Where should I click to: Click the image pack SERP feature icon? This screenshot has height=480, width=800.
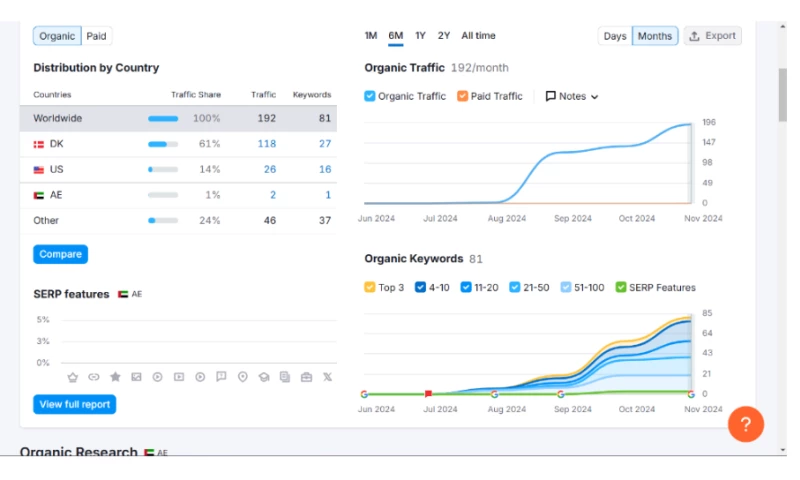click(136, 377)
